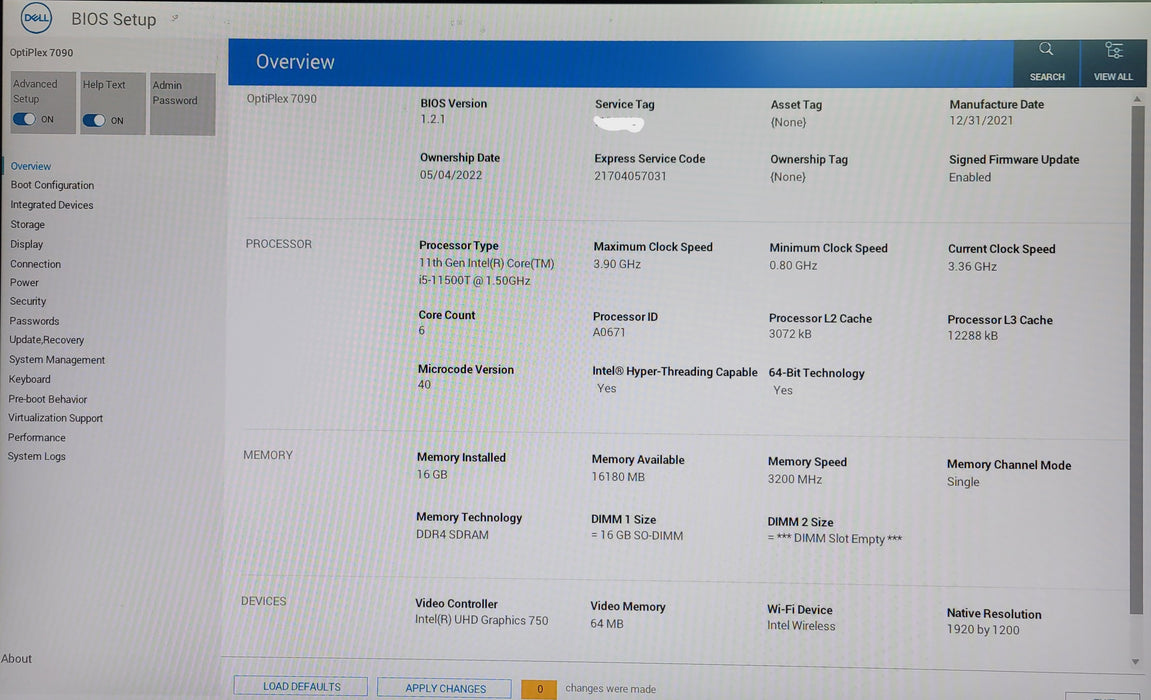Click the APPLY CHANGES button

(445, 688)
